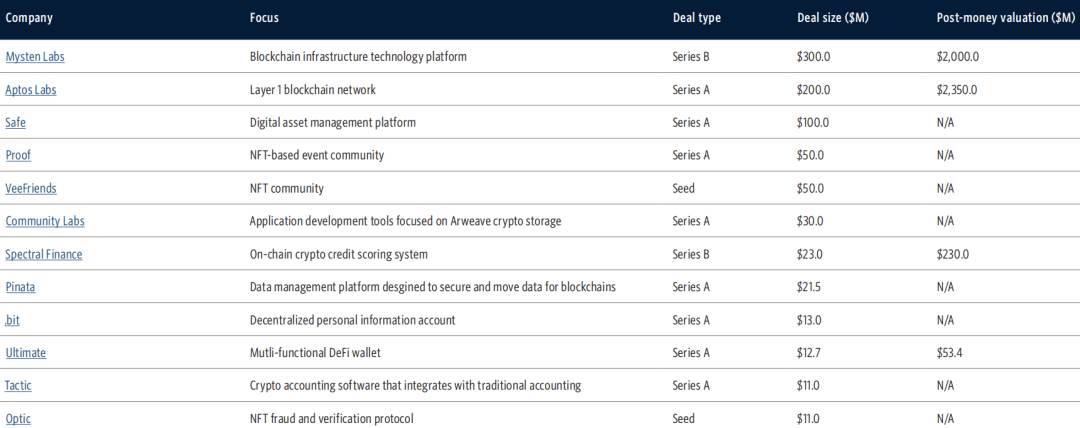Open the Aptos Labs link
Viewport: 1080px width, 428px height.
[31, 90]
